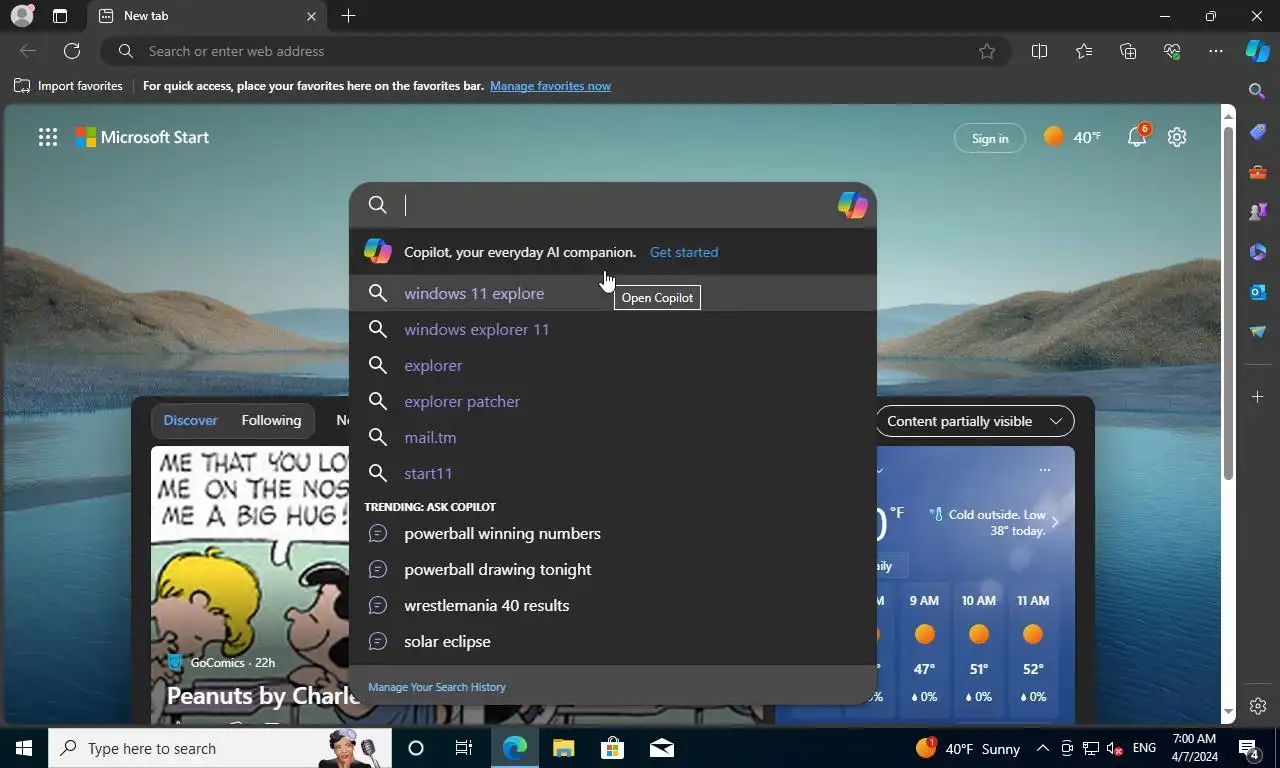Show hidden system tray icons
This screenshot has height=768, width=1280.
coord(1042,748)
